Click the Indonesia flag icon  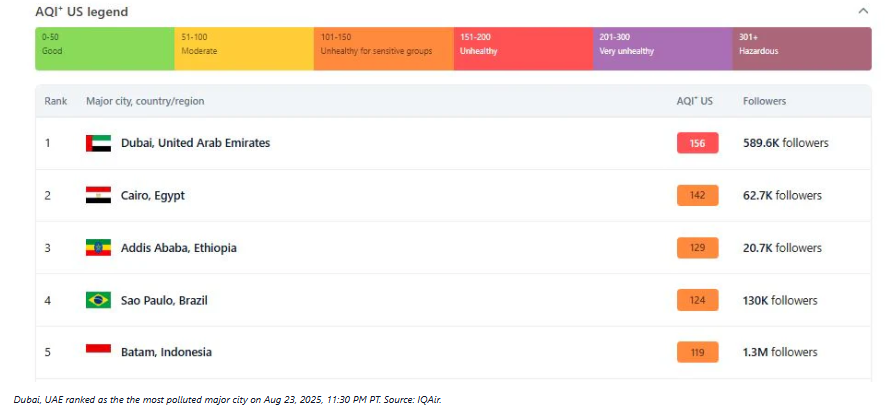coord(98,351)
